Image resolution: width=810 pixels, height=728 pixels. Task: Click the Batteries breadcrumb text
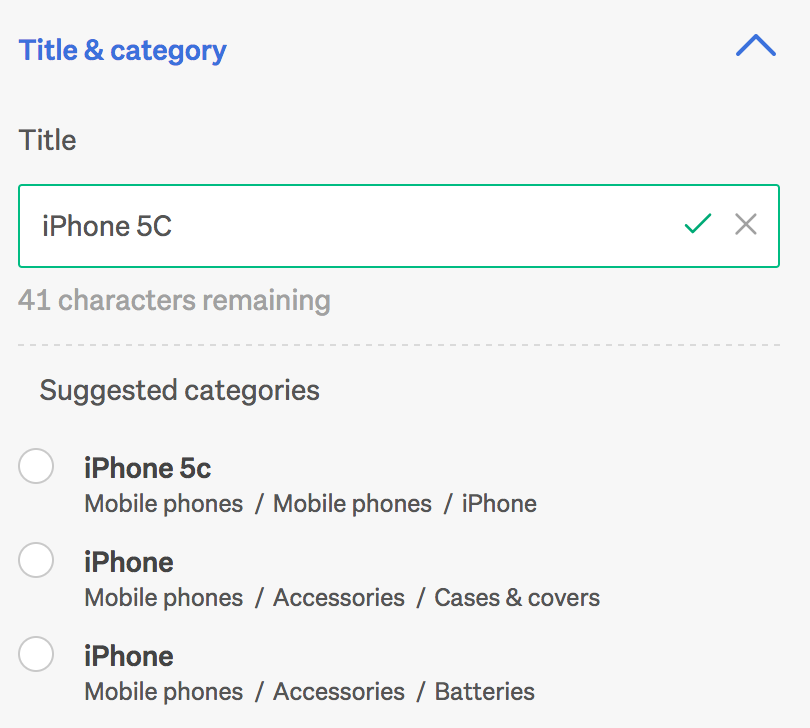coord(484,691)
